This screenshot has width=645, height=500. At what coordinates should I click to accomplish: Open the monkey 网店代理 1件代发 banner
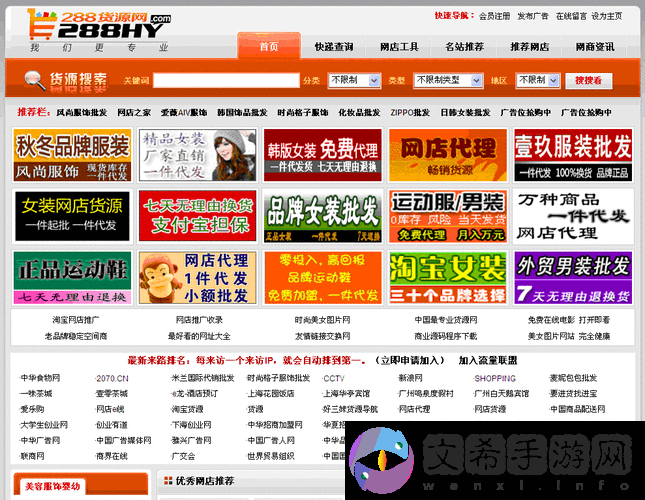[x=197, y=278]
